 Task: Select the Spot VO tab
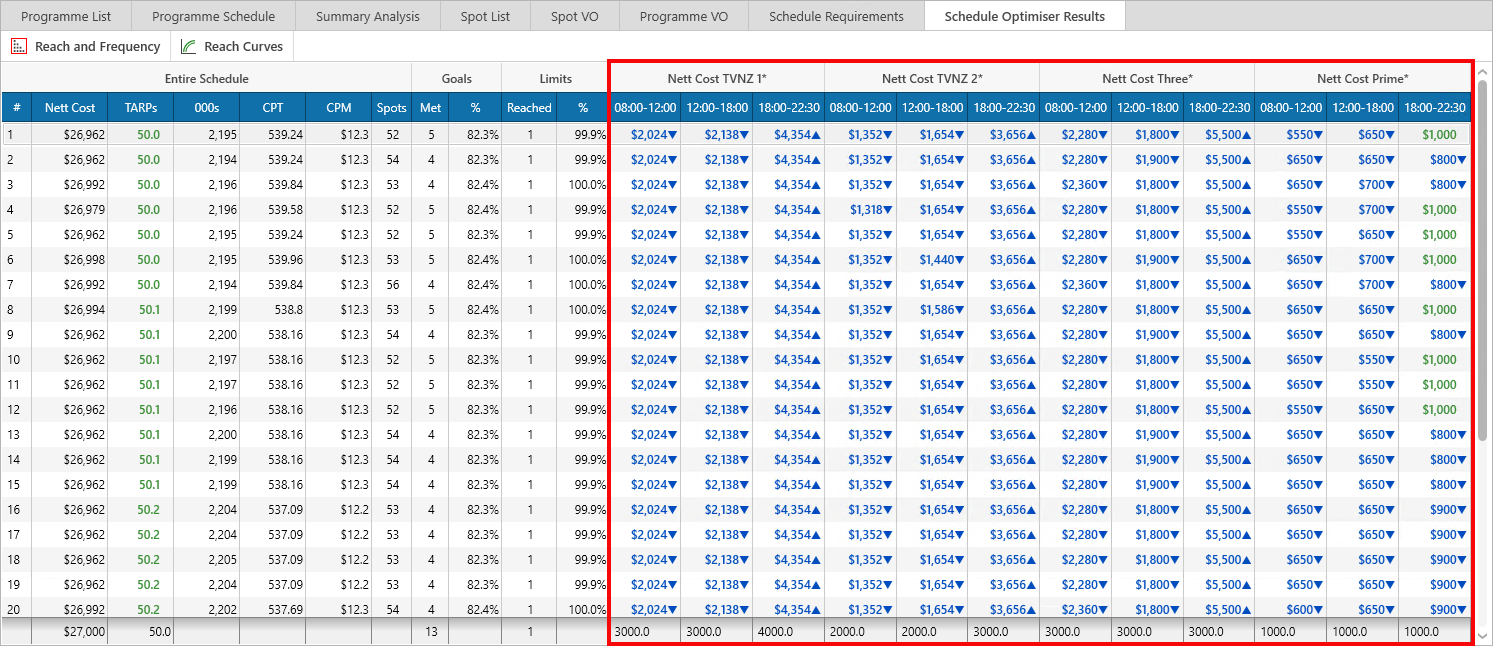coord(575,16)
